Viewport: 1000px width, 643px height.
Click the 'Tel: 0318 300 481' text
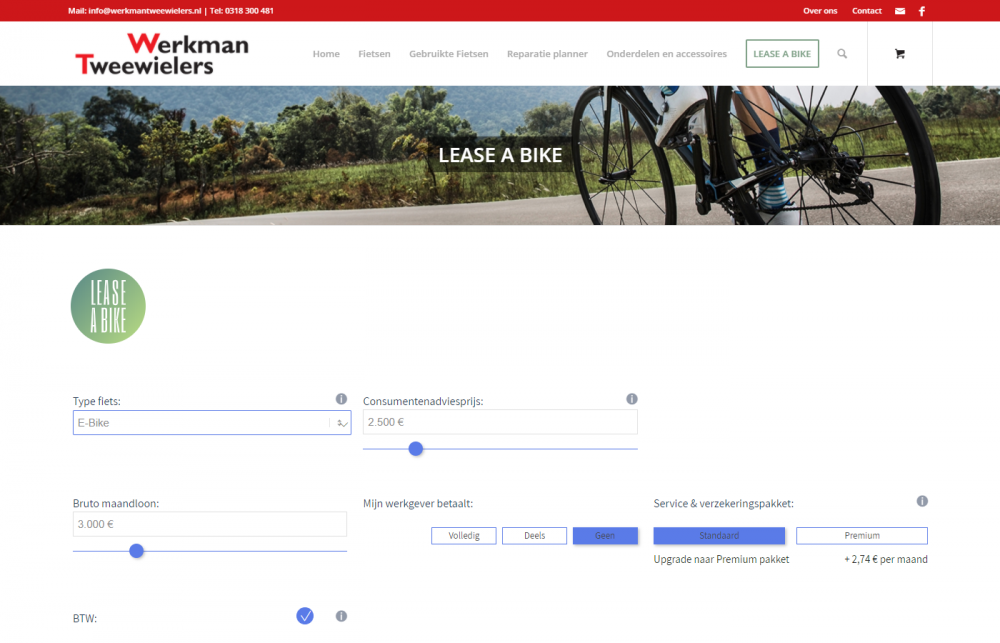click(242, 11)
